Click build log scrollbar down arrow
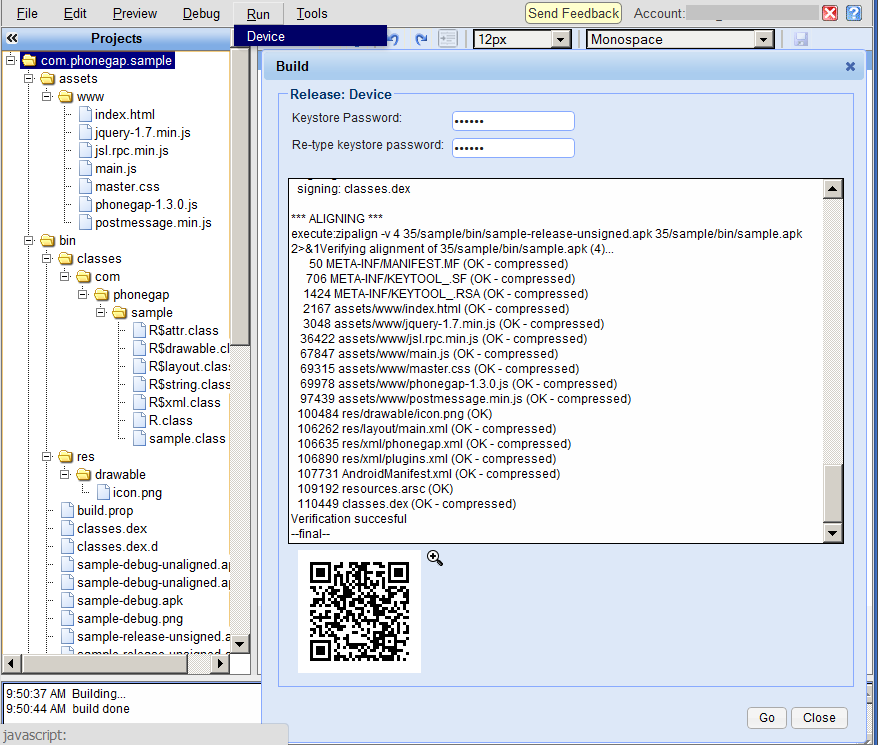This screenshot has width=878, height=745. tap(833, 533)
